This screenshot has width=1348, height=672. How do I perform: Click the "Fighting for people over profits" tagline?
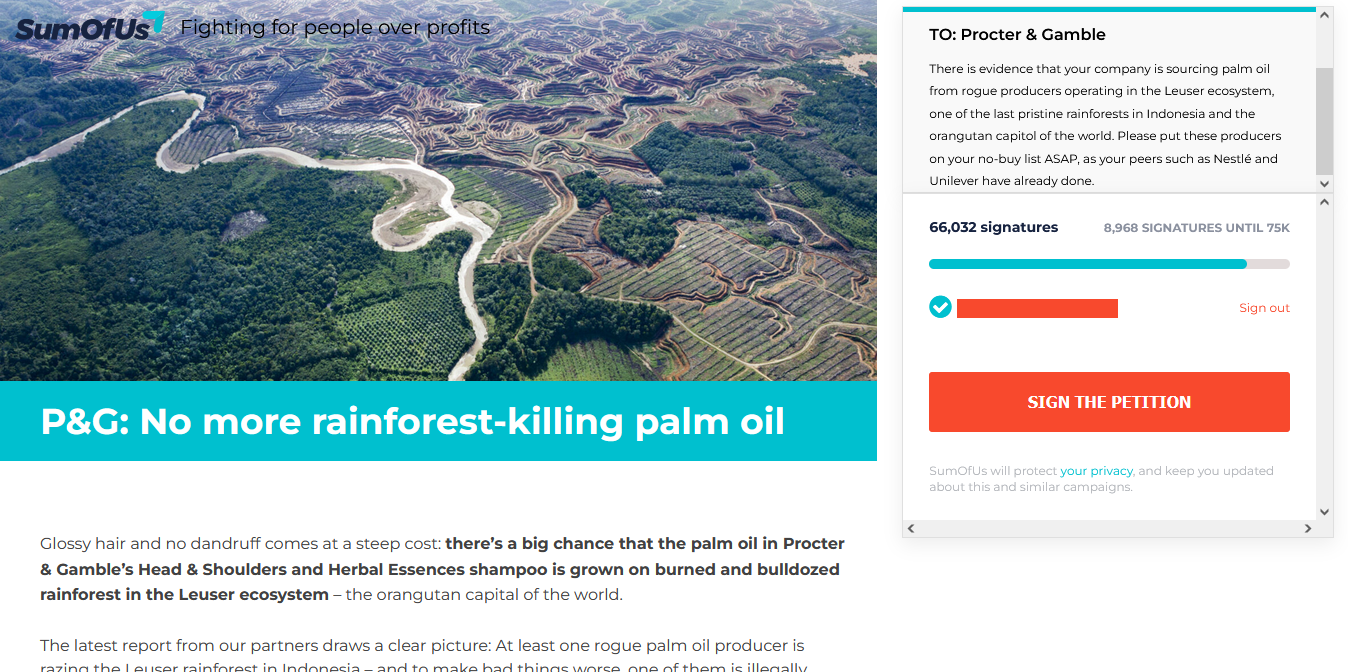(335, 28)
